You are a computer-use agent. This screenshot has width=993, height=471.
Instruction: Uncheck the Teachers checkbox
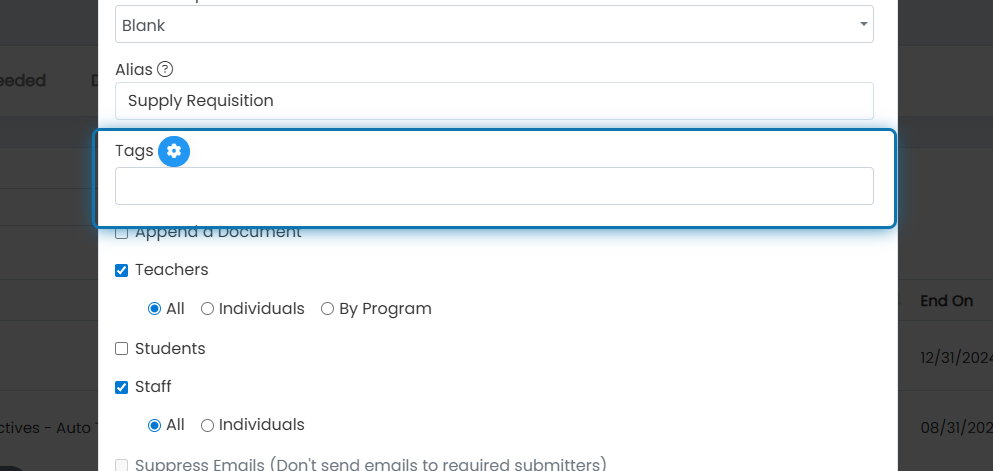(x=122, y=270)
